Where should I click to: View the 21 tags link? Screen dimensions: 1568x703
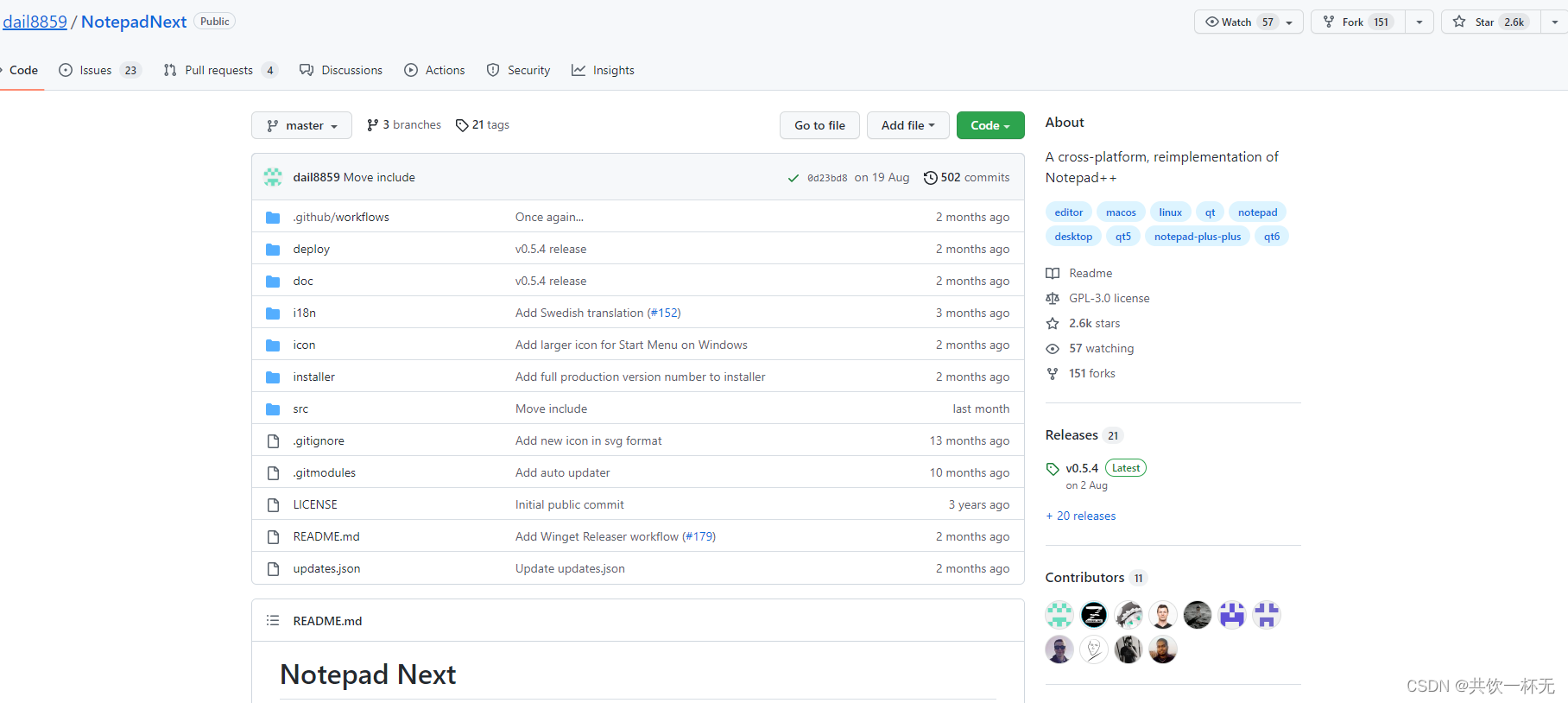pos(483,125)
